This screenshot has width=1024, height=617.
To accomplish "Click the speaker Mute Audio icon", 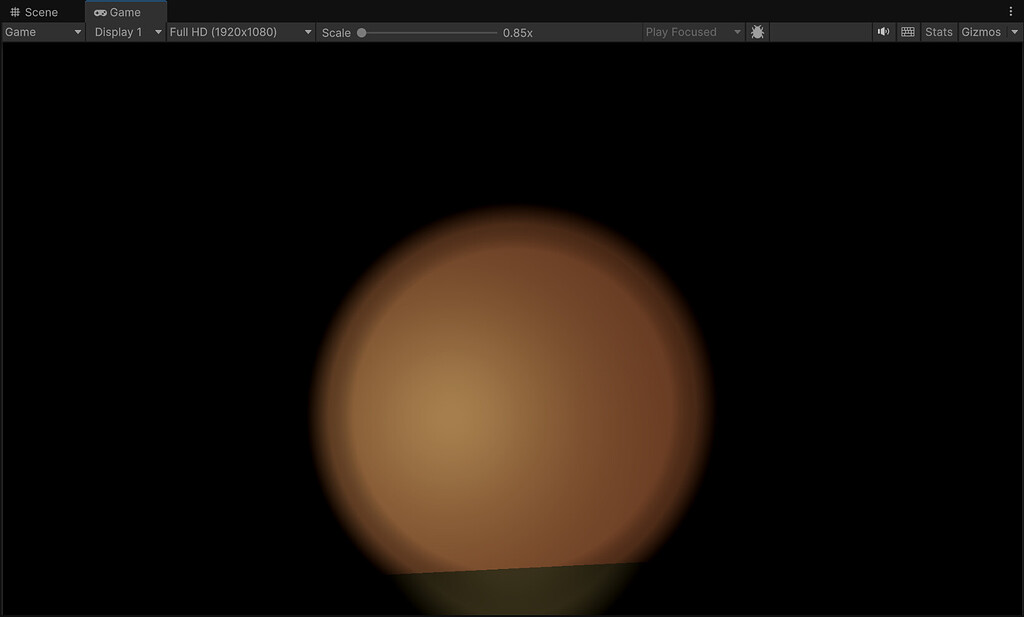I will click(x=883, y=31).
